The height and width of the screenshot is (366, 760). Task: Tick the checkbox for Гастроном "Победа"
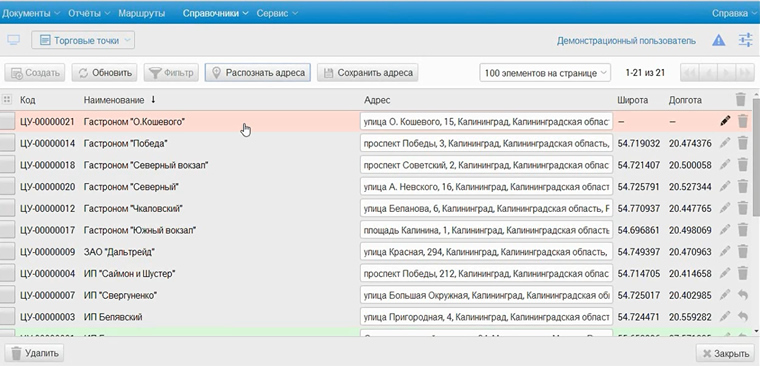coord(7,143)
